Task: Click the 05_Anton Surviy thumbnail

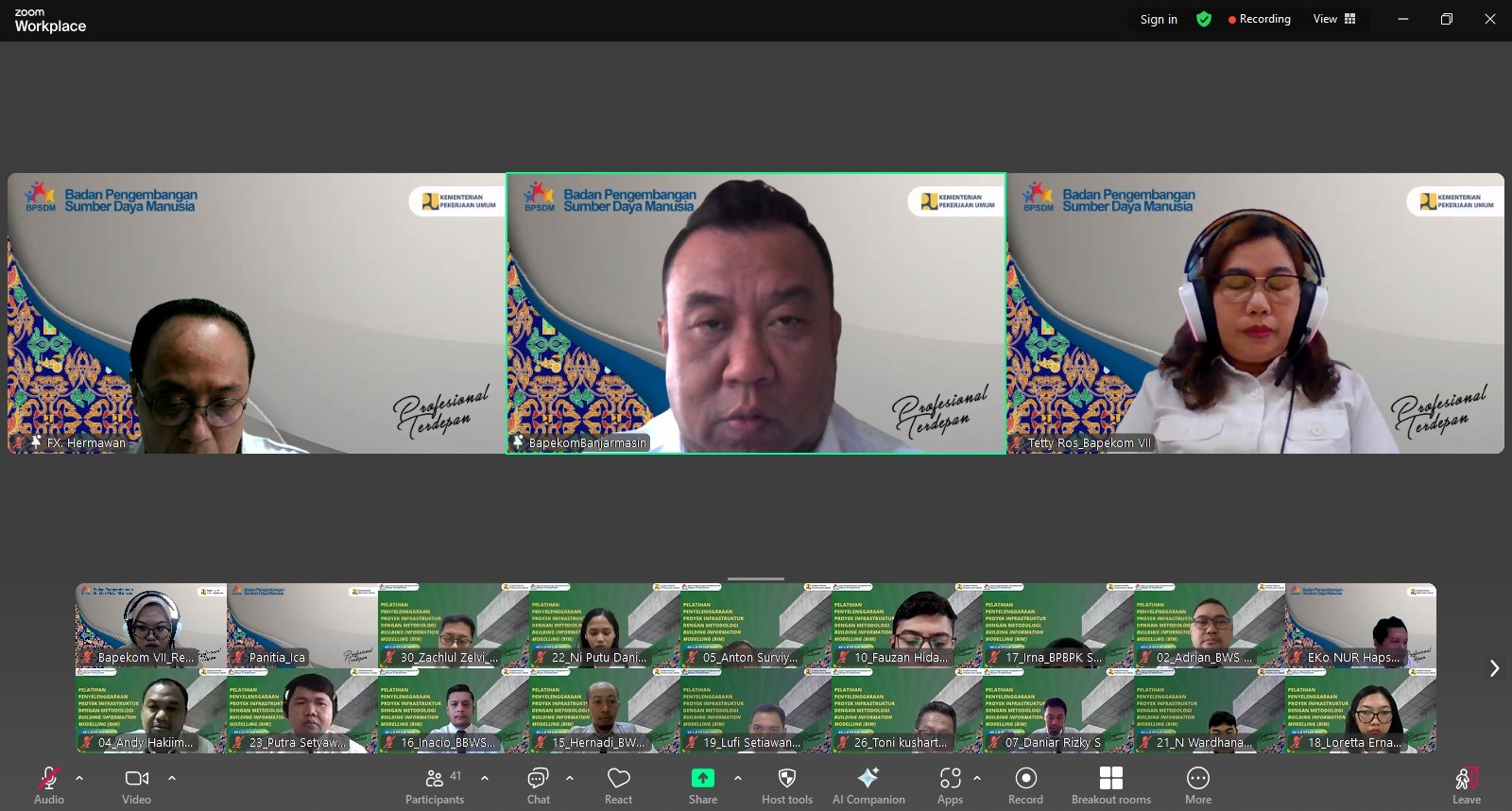Action: [x=756, y=626]
